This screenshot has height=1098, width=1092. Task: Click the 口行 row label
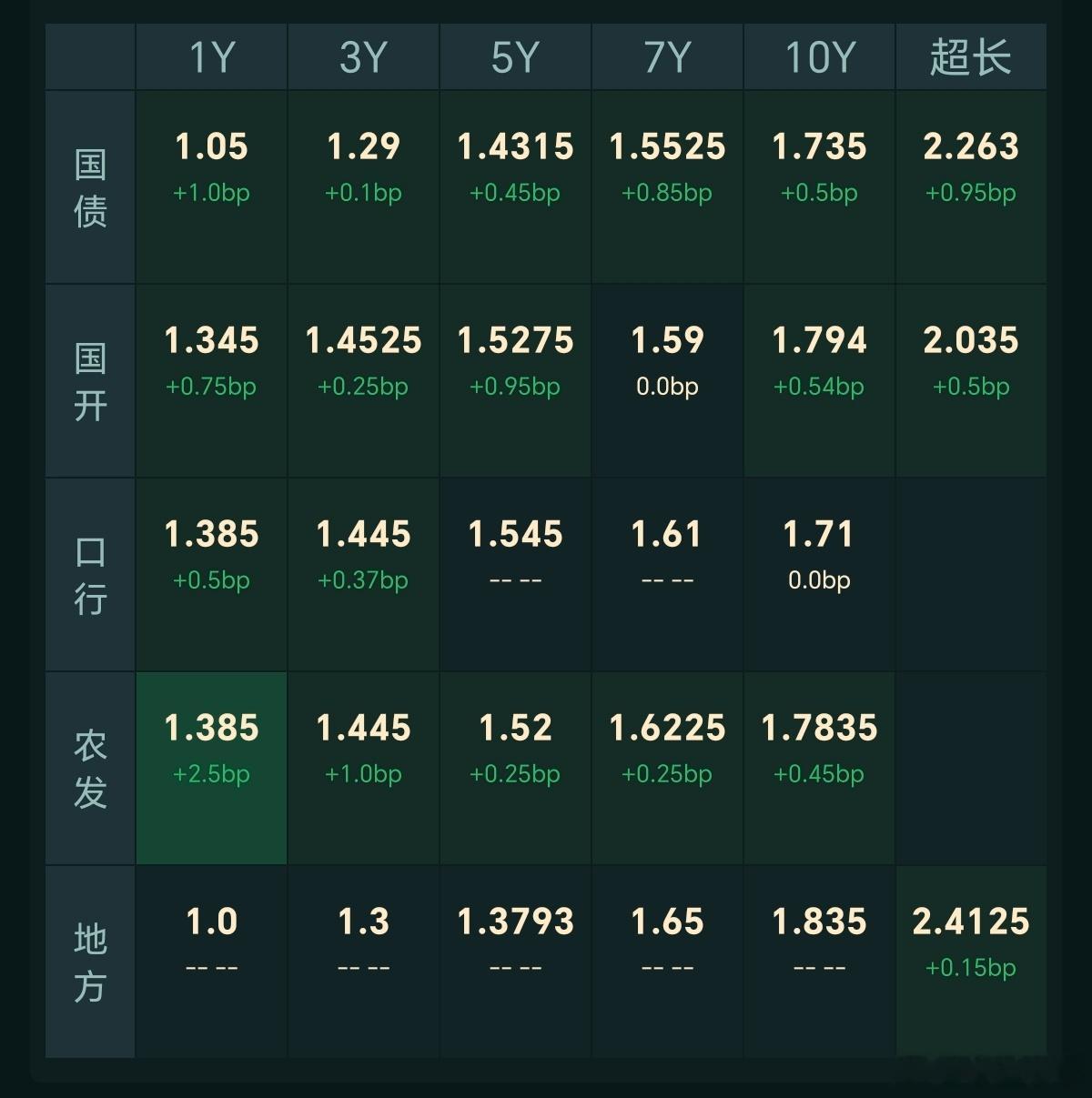click(90, 575)
